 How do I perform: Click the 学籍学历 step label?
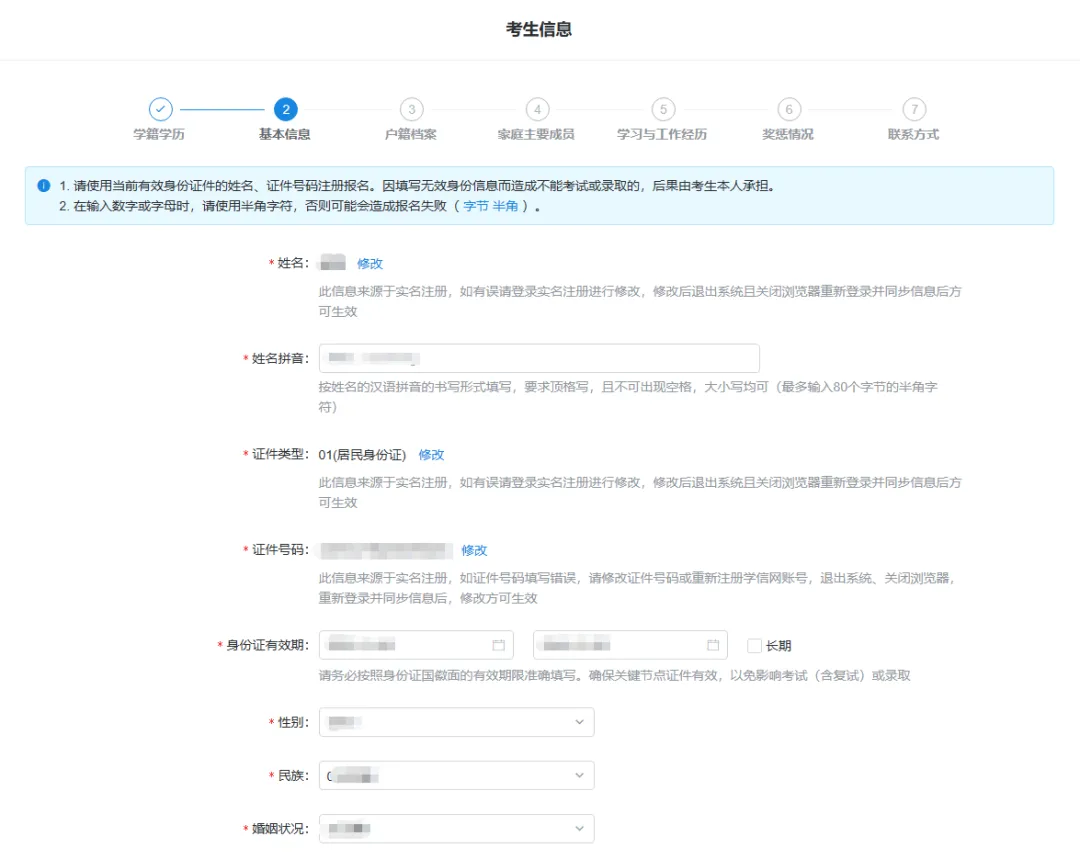[159, 134]
